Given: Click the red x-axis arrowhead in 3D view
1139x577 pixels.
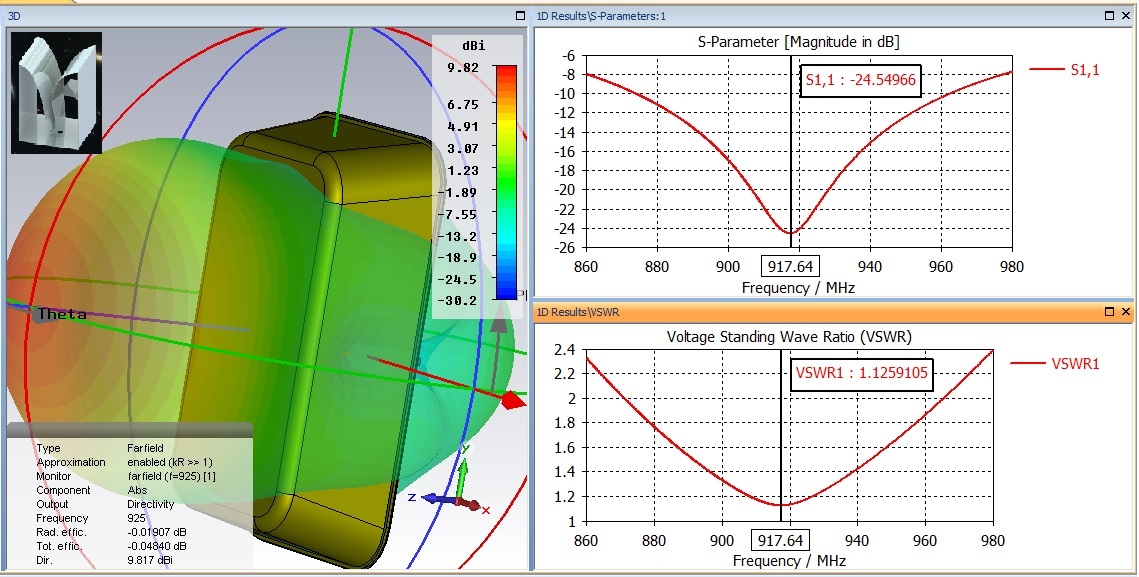Looking at the screenshot, I should pyautogui.click(x=514, y=400).
